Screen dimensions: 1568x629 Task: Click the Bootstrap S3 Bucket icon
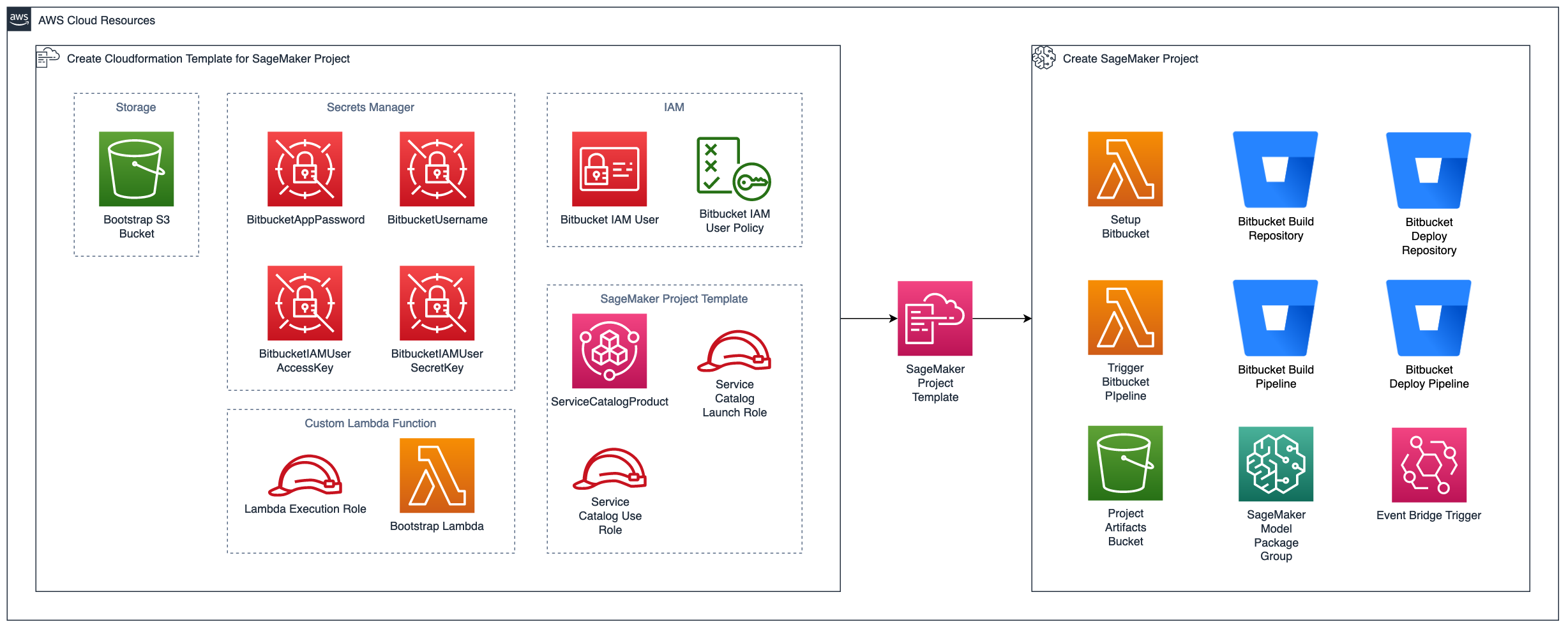[x=136, y=169]
